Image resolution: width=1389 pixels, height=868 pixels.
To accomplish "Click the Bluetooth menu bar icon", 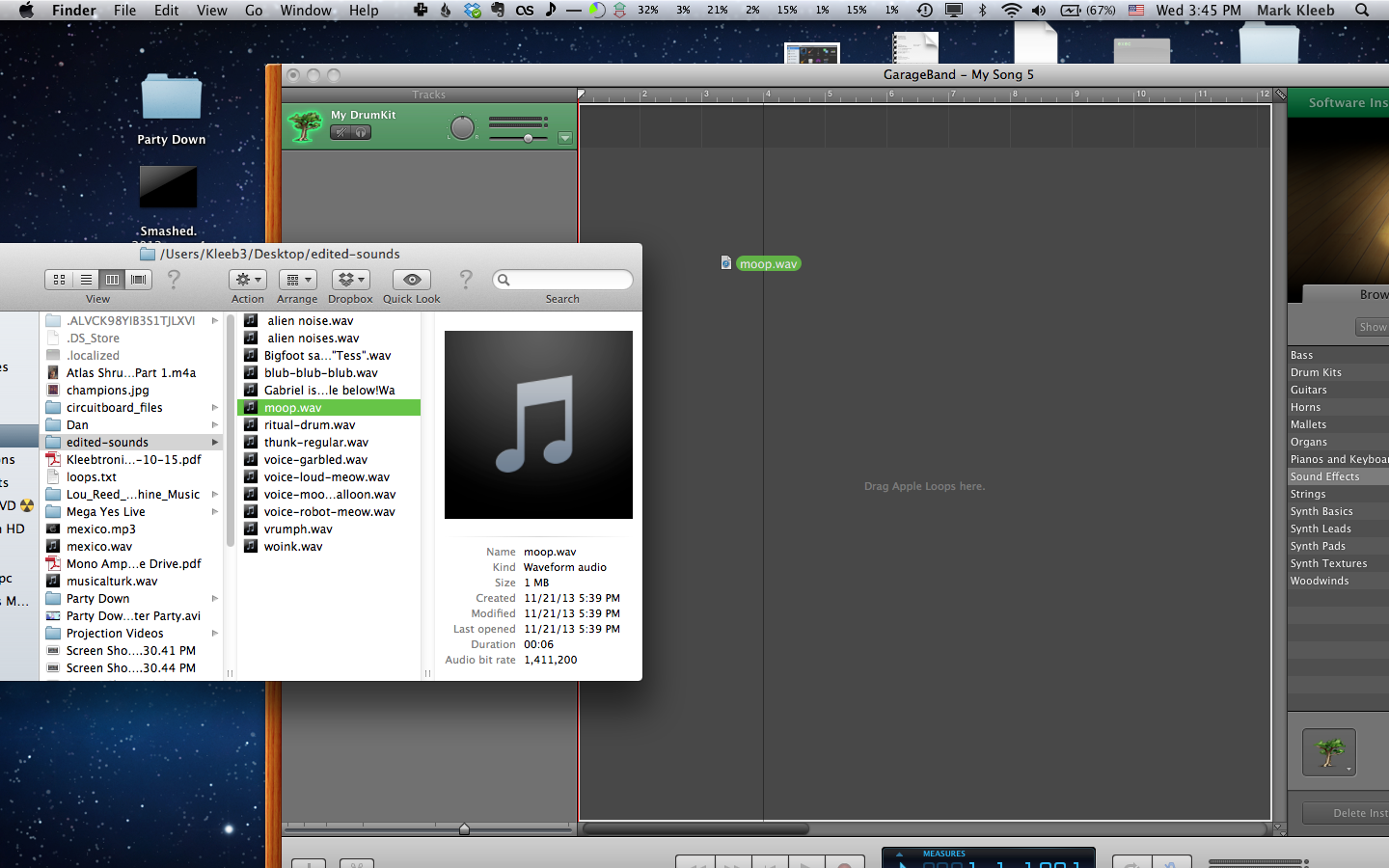I will pyautogui.click(x=983, y=10).
